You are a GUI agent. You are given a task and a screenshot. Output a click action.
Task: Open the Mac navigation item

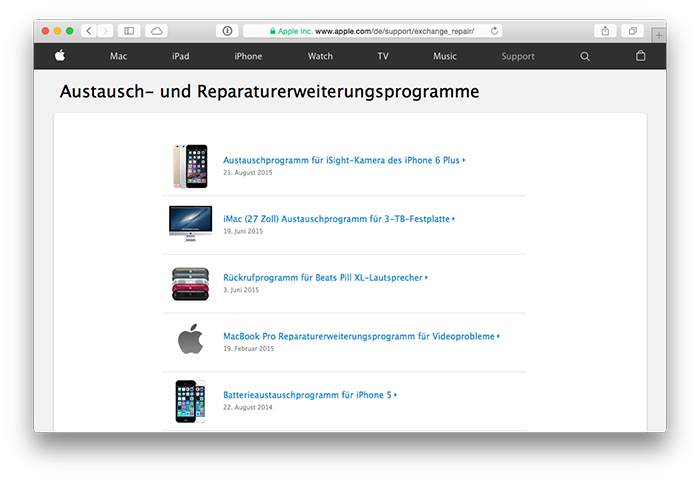[x=118, y=56]
